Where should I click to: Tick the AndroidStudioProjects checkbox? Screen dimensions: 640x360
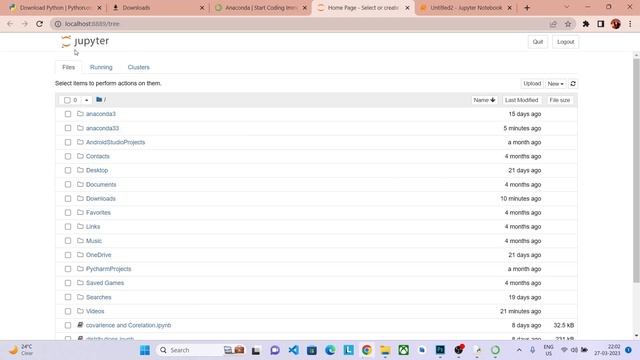(x=68, y=142)
